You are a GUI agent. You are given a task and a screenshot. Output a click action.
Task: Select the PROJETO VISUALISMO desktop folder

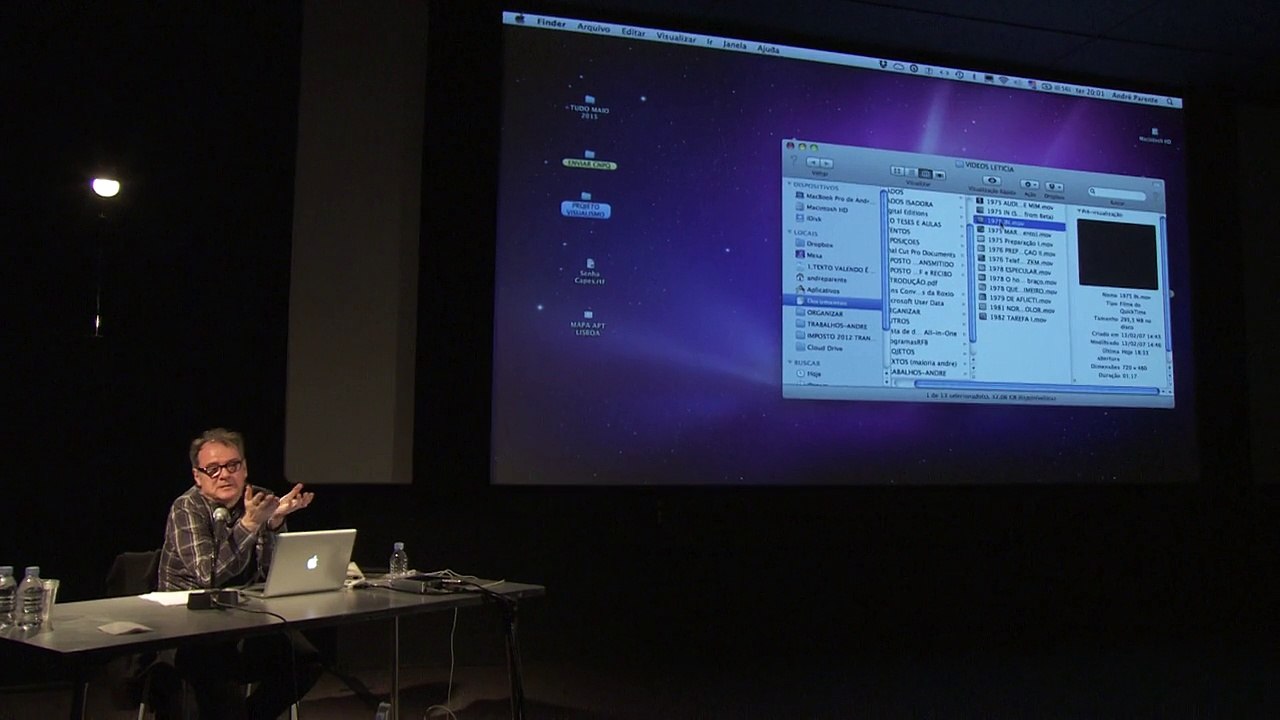click(x=586, y=205)
